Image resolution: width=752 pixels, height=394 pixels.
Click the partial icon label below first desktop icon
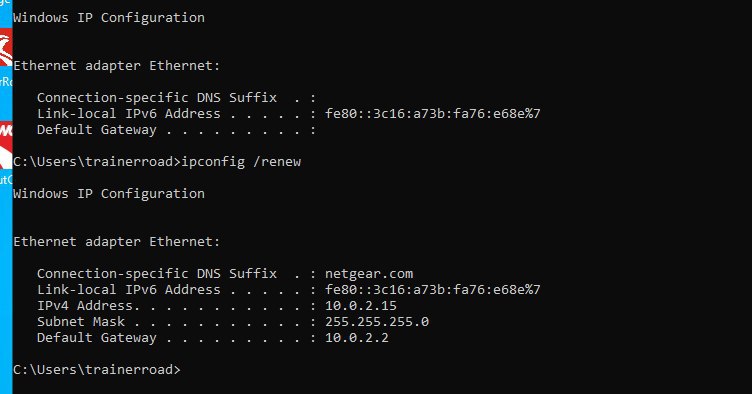coord(6,81)
